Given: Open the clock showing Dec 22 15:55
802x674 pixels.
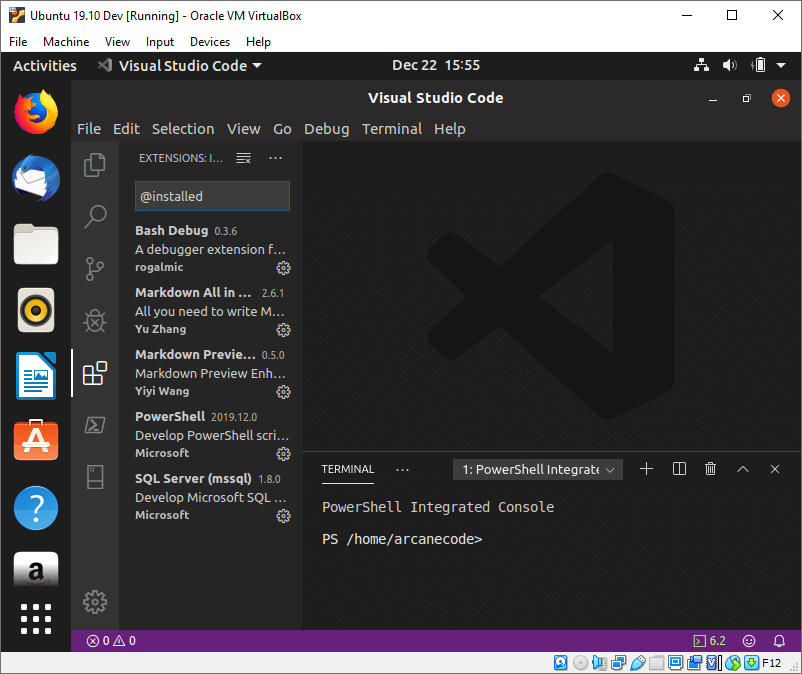Looking at the screenshot, I should pos(436,65).
